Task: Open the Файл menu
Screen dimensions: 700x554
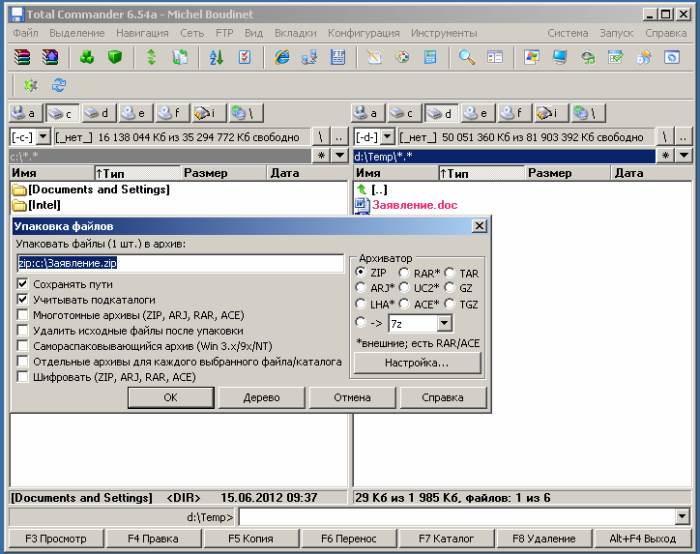Action: pos(25,33)
